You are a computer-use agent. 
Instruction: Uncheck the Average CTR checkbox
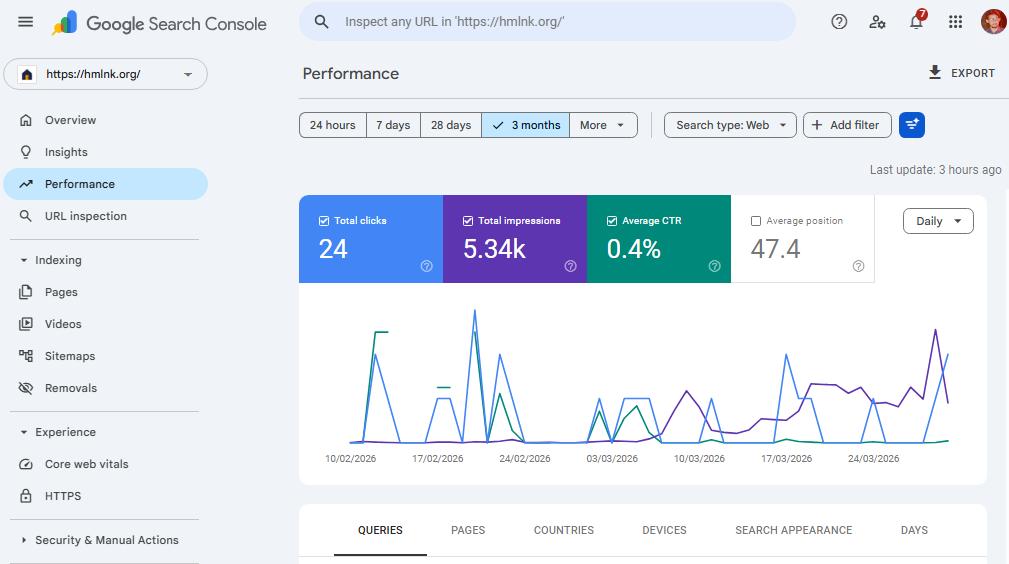(x=612, y=221)
